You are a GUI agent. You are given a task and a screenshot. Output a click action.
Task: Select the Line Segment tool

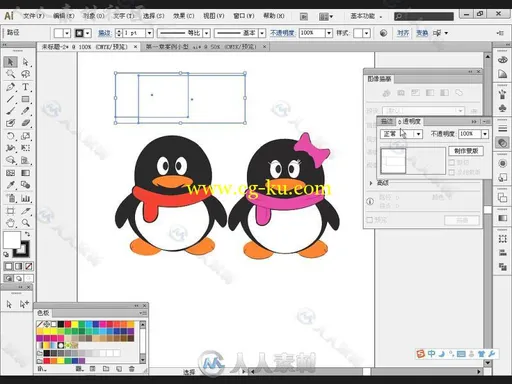click(10, 99)
